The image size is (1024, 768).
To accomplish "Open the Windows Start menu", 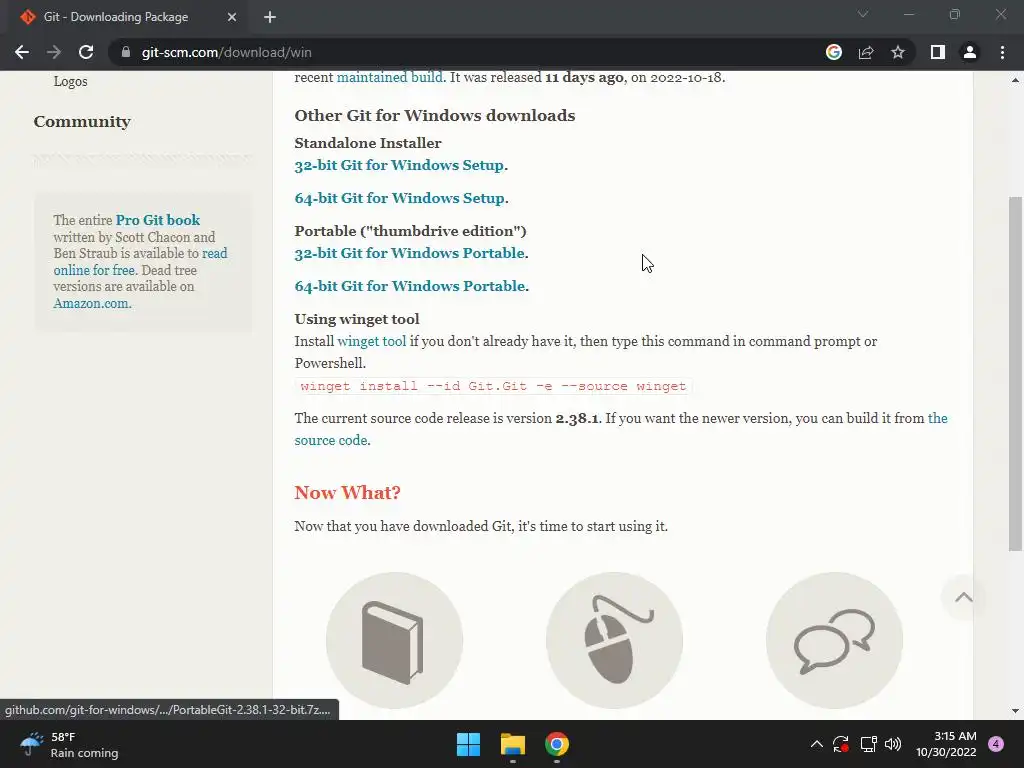I will click(x=468, y=744).
